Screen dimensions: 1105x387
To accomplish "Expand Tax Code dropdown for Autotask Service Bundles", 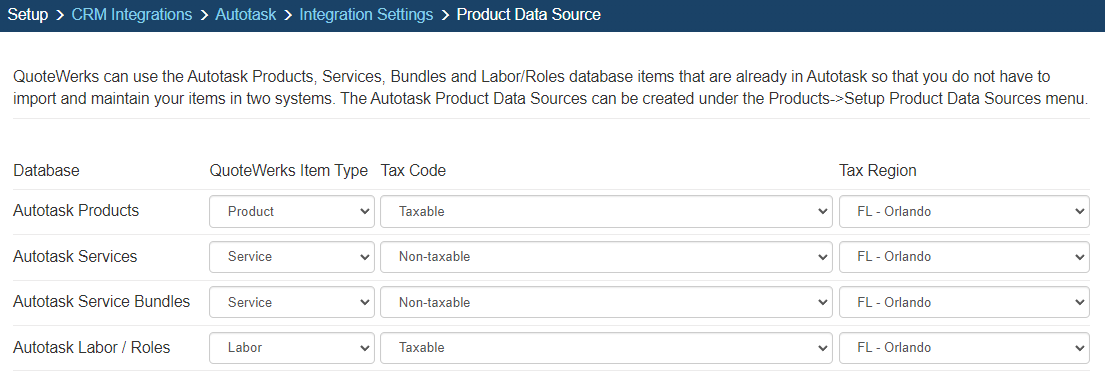I will point(606,302).
